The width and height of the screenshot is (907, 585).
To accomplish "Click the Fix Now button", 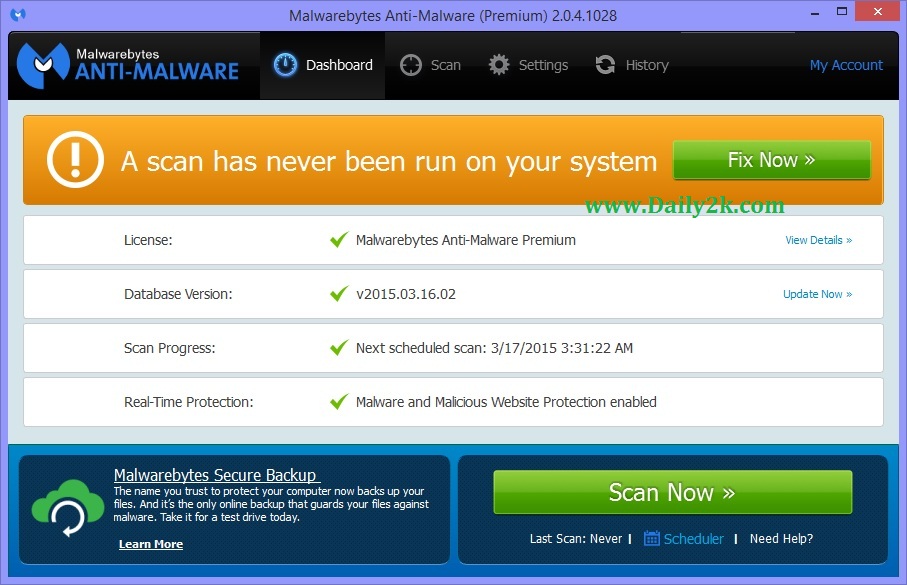I will pos(772,160).
